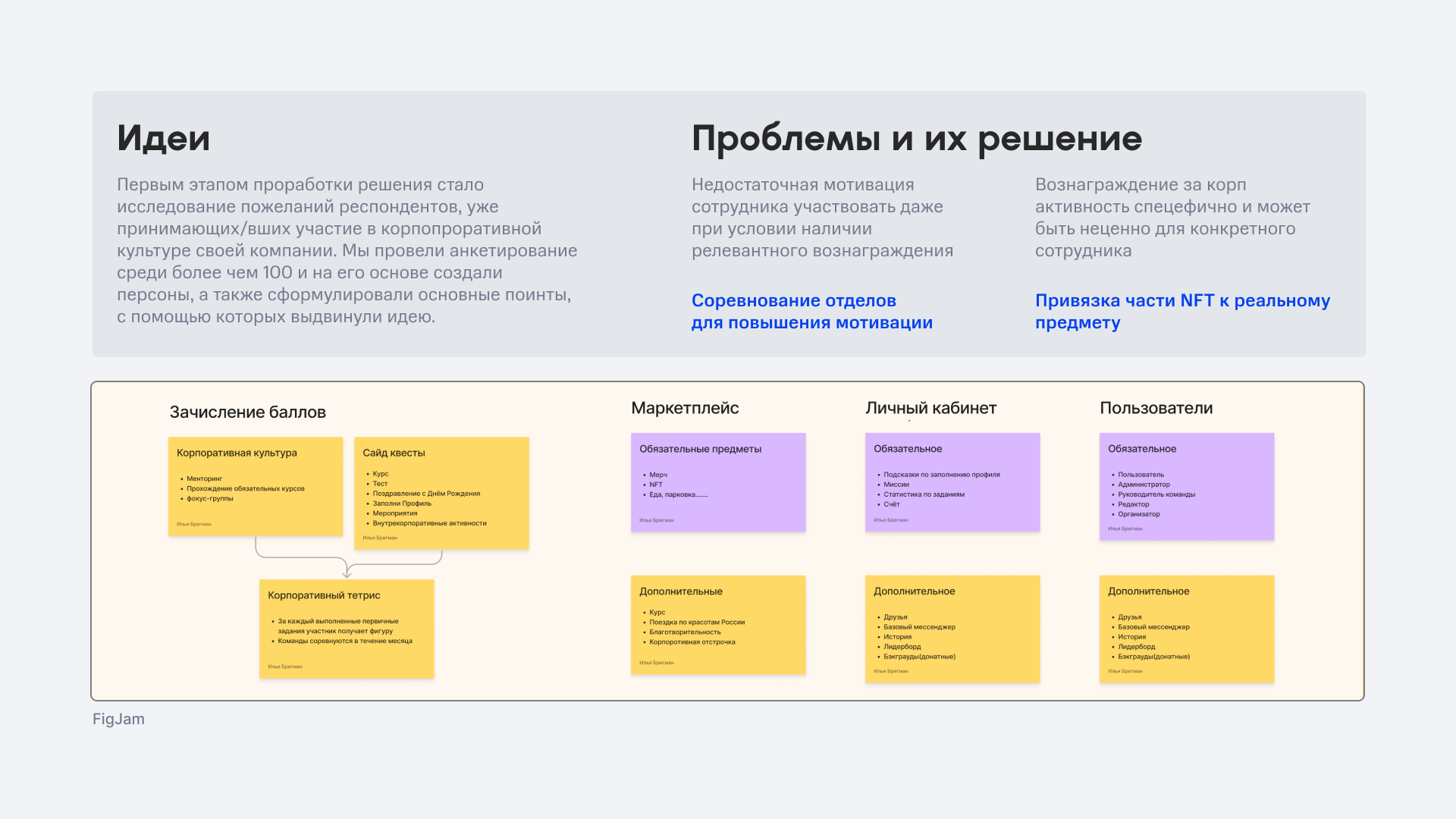The width and height of the screenshot is (1456, 819).
Task: Select the 'Корпоративный тетрис' sticky note
Action: pos(347,629)
